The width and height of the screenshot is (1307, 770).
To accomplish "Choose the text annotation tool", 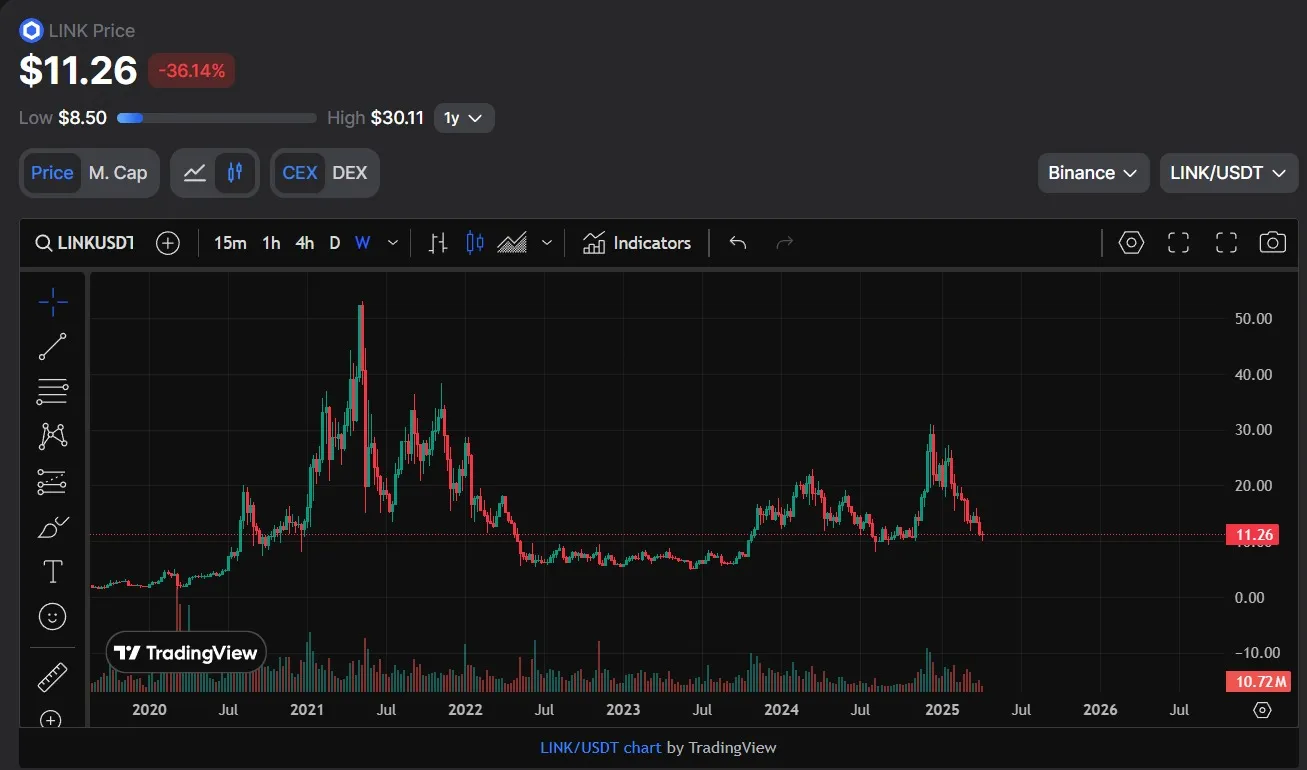I will (x=52, y=572).
